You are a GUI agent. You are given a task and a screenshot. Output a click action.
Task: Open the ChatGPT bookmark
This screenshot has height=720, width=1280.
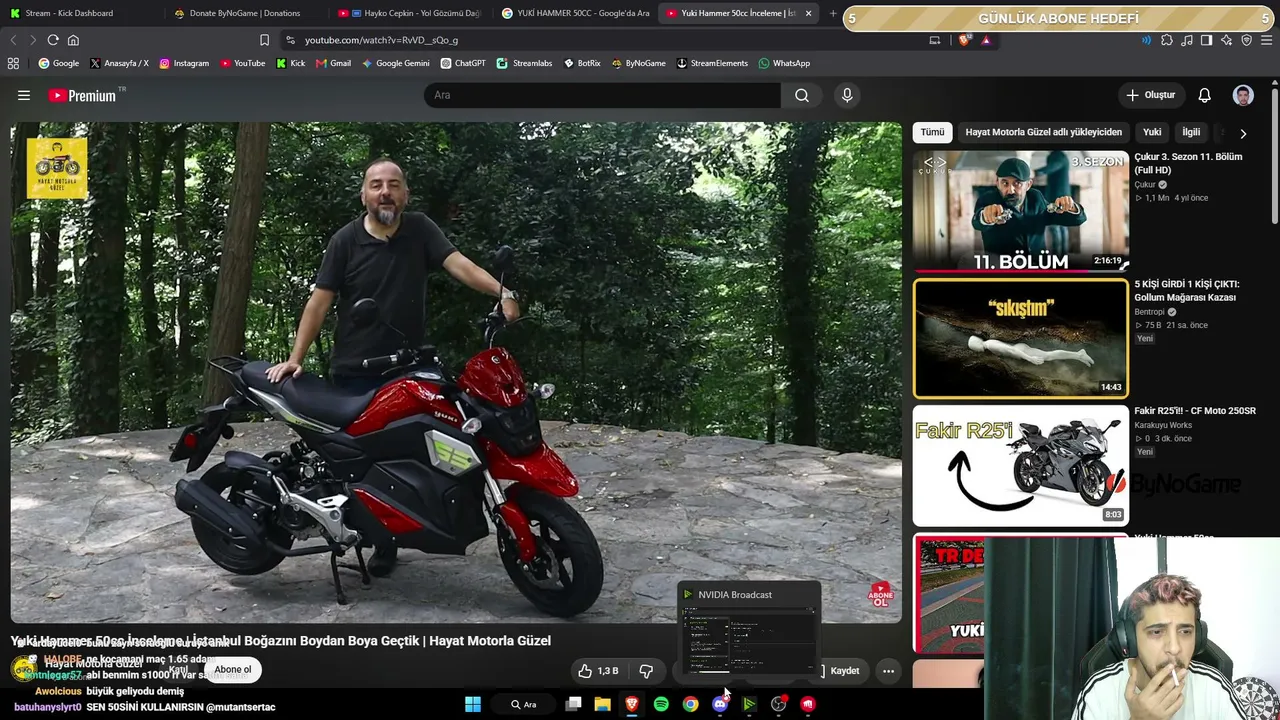[462, 63]
